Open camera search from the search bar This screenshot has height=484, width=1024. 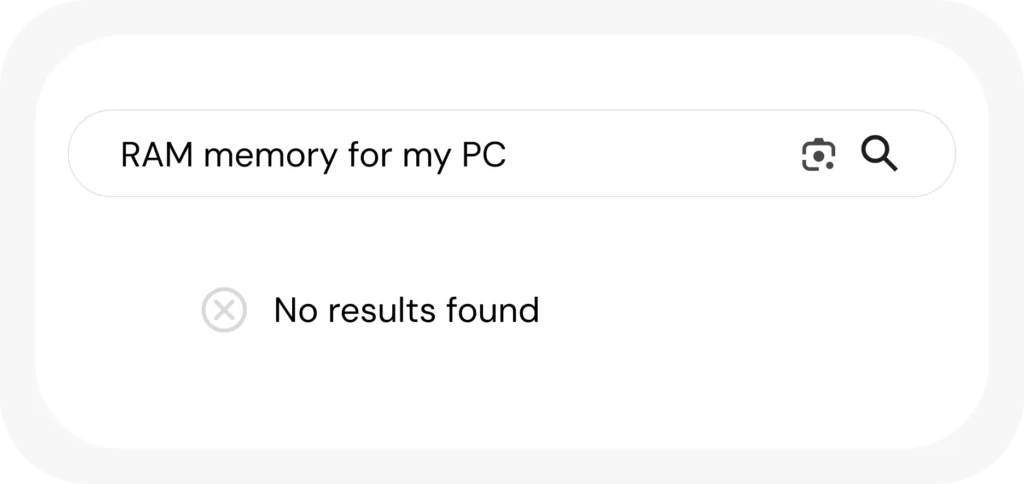click(x=818, y=155)
